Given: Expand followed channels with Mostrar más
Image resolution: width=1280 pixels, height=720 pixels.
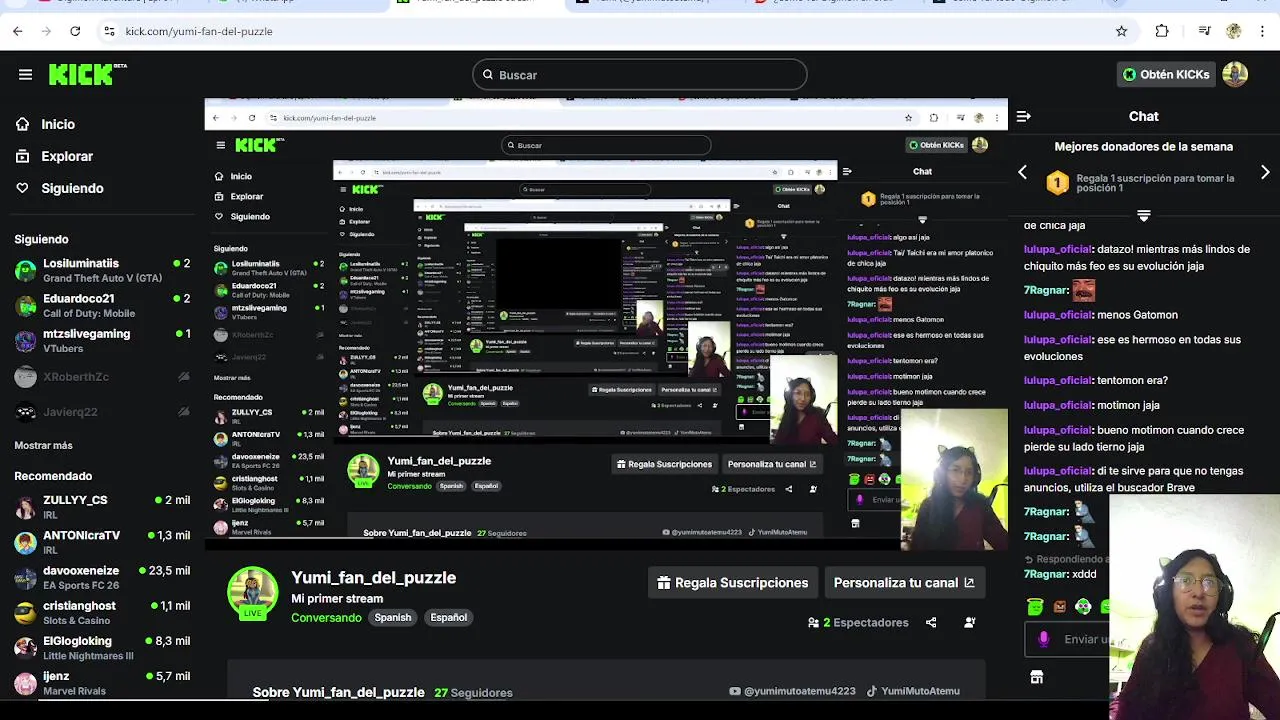Looking at the screenshot, I should pyautogui.click(x=43, y=445).
